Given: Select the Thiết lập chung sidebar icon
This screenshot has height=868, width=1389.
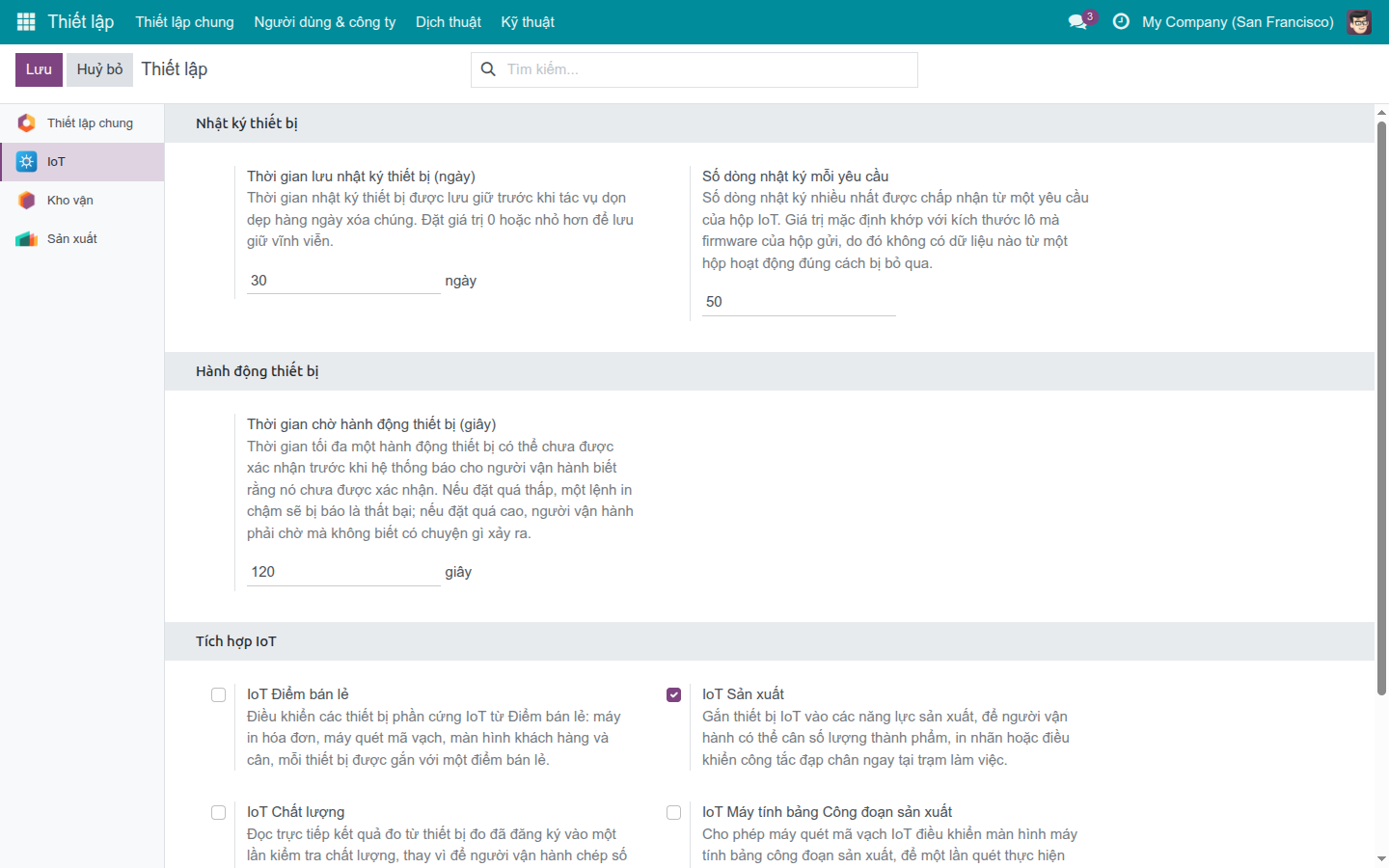Looking at the screenshot, I should (26, 123).
